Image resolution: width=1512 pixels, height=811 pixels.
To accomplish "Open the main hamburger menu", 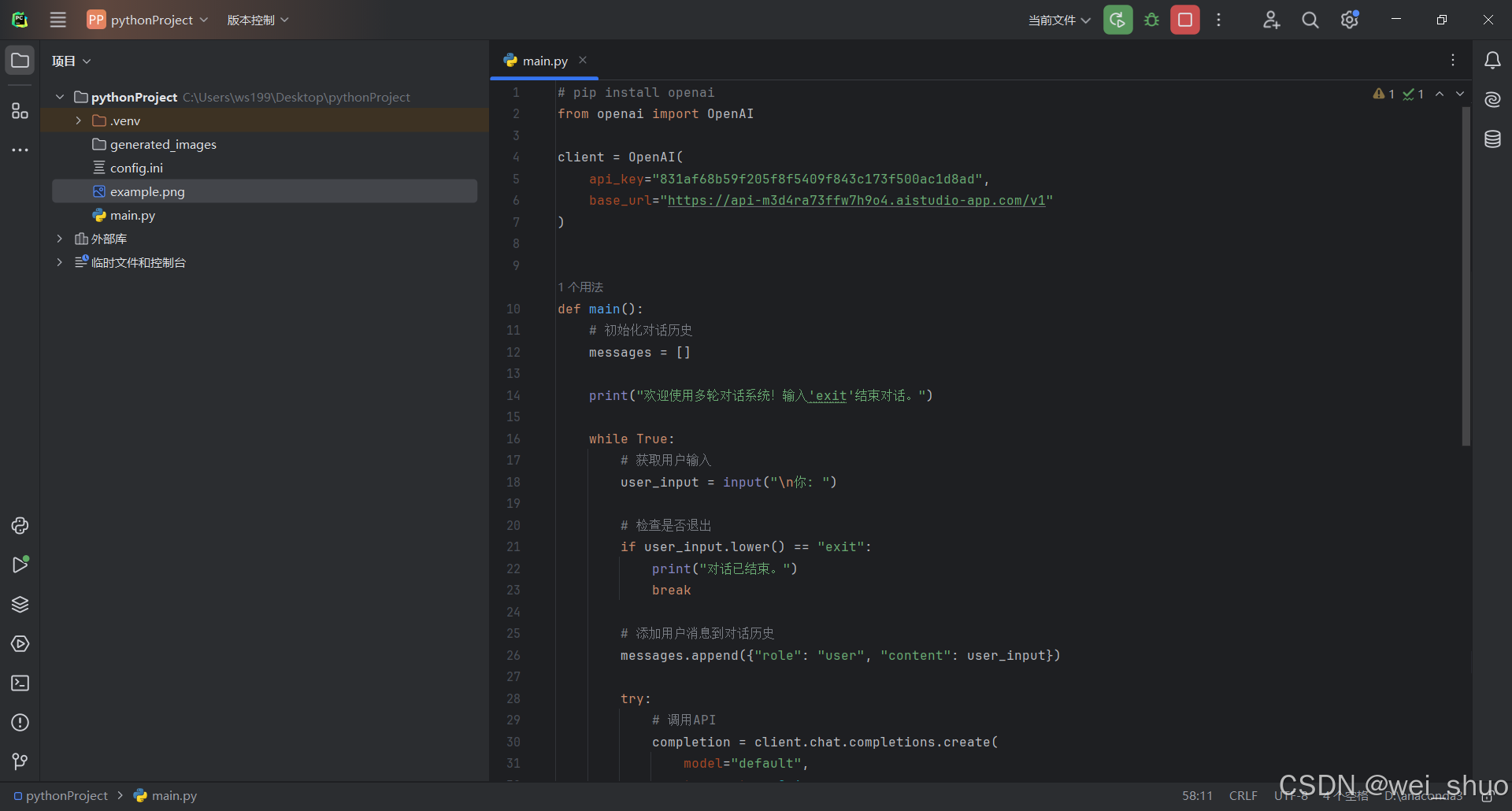I will tap(58, 20).
